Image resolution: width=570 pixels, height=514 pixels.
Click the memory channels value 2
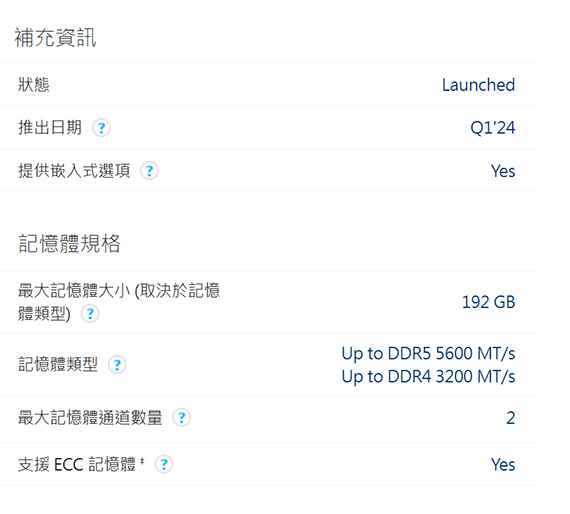(x=511, y=418)
